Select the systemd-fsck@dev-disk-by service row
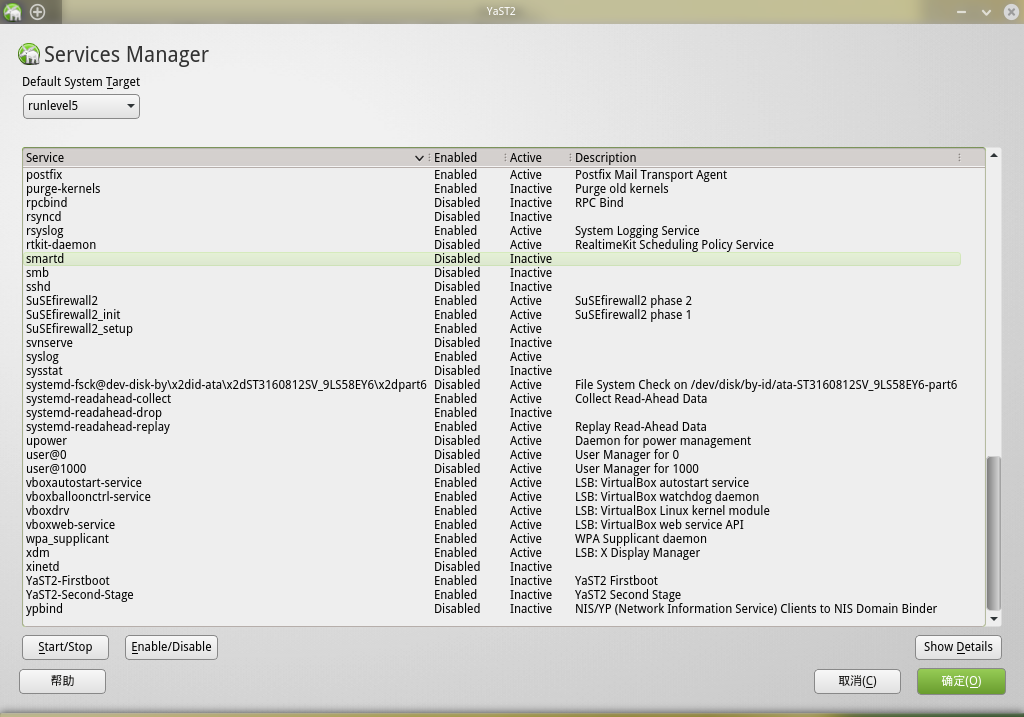The height and width of the screenshot is (717, 1024). (492, 385)
